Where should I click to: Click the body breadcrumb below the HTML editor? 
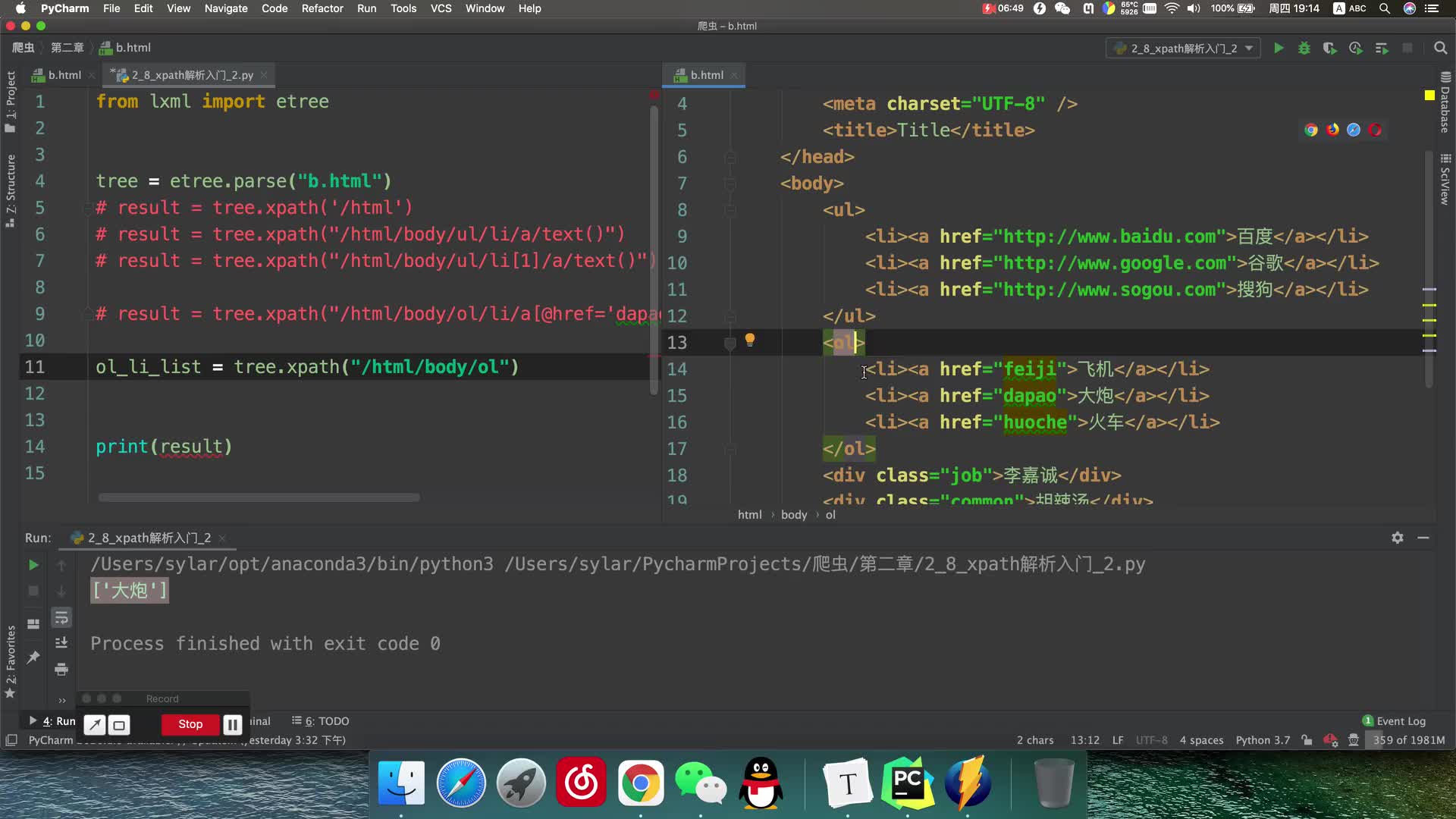pyautogui.click(x=794, y=515)
